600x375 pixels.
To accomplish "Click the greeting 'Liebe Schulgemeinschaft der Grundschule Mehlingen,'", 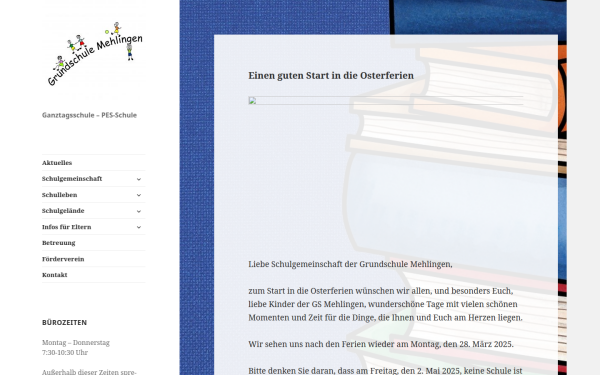I will click(350, 264).
